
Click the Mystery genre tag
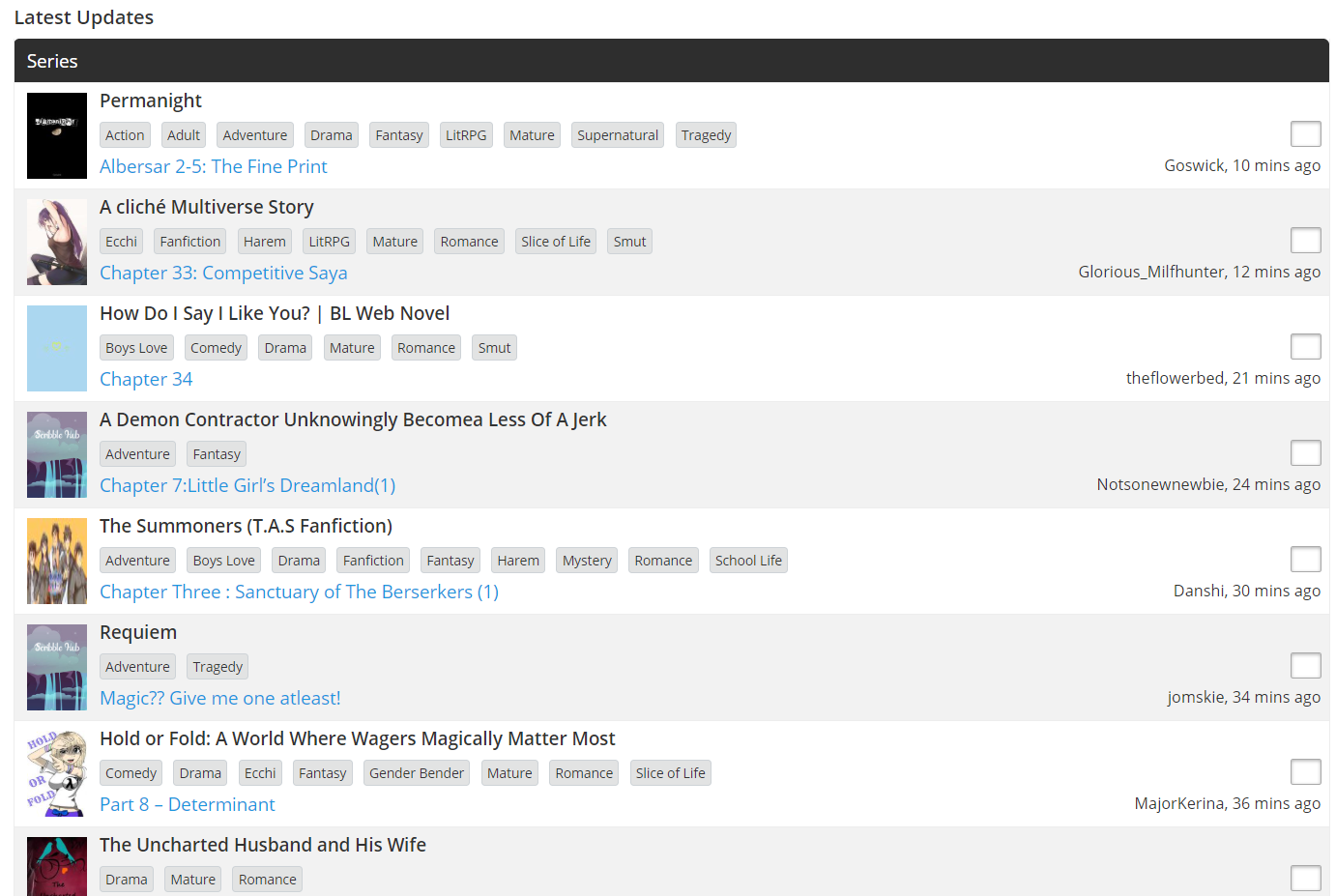click(586, 561)
